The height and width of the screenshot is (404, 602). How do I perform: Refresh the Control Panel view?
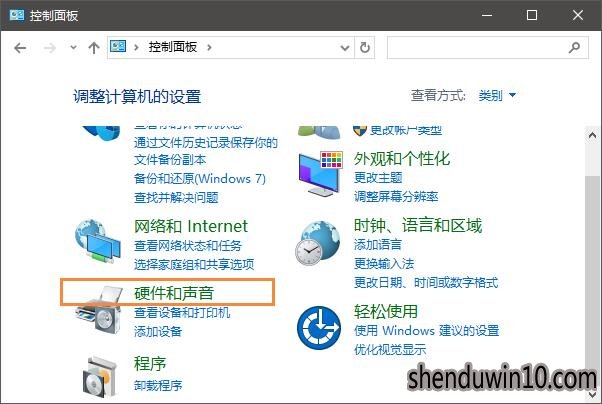[364, 48]
